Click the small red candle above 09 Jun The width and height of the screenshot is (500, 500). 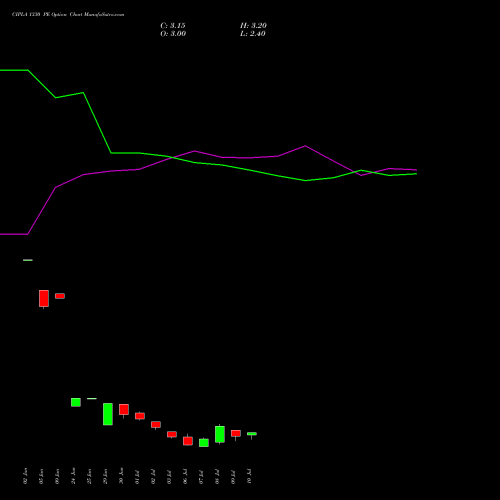(x=60, y=296)
